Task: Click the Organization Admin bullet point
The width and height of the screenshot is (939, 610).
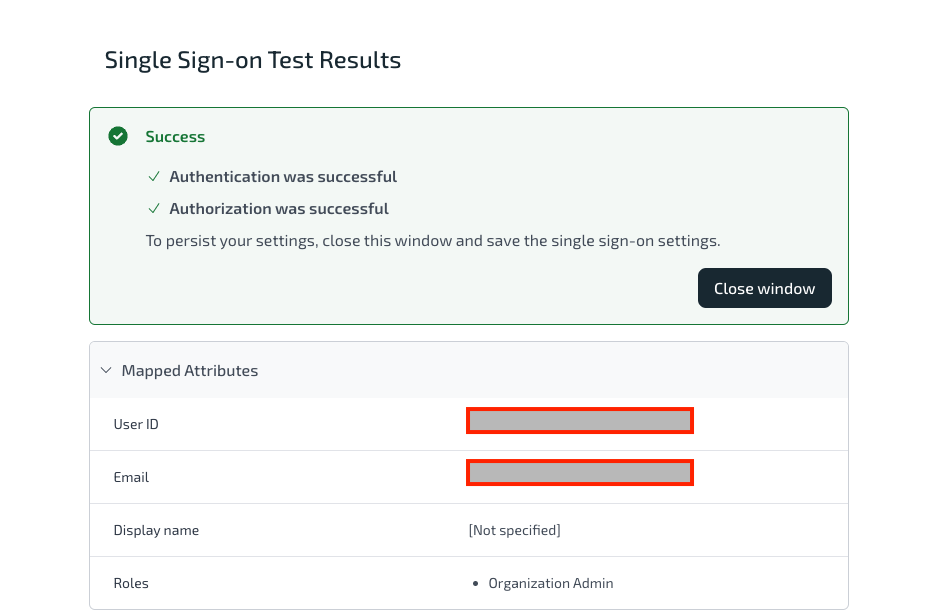Action: click(x=475, y=584)
